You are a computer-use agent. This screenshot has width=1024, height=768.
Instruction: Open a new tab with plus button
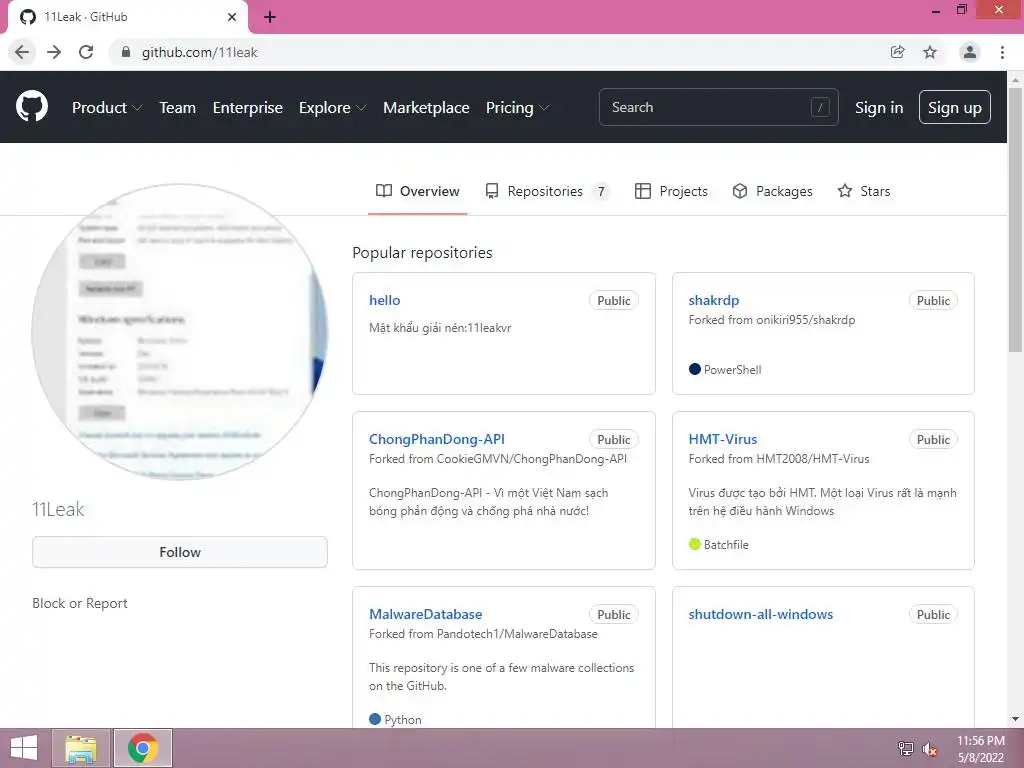click(270, 17)
